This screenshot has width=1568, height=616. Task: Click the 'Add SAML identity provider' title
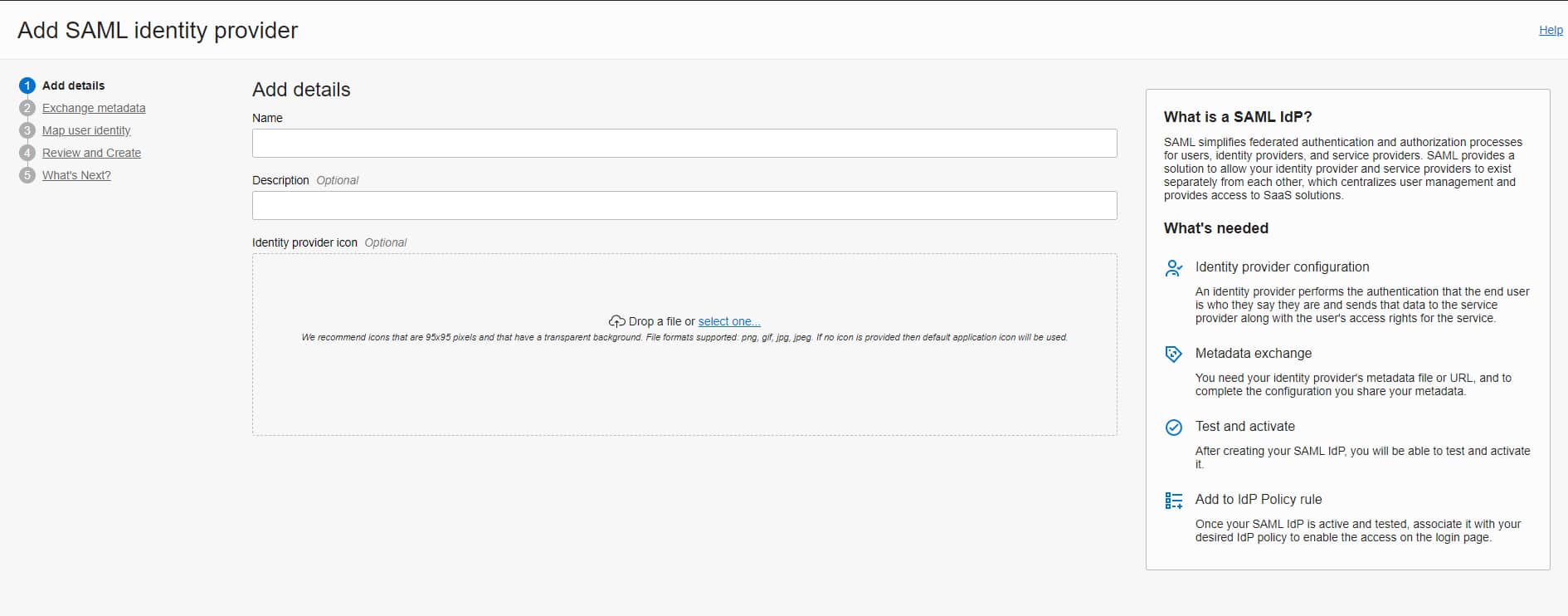click(158, 30)
